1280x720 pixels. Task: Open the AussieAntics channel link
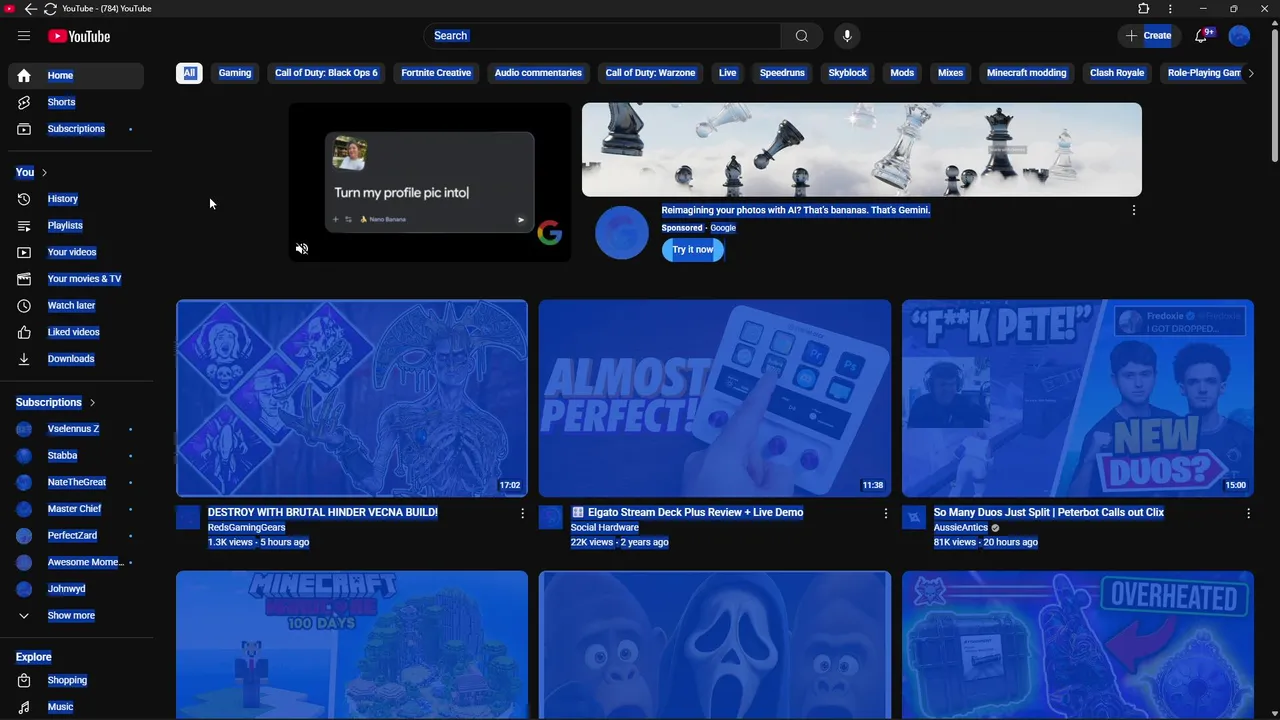[x=961, y=528]
